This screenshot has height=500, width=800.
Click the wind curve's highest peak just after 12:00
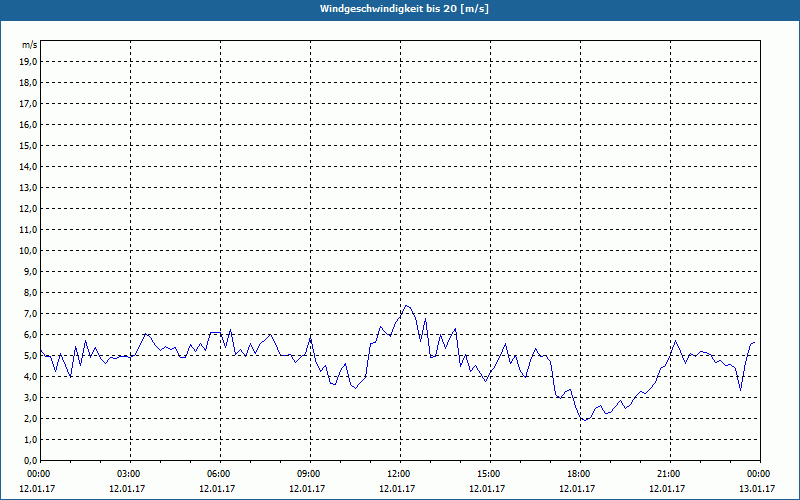point(406,306)
